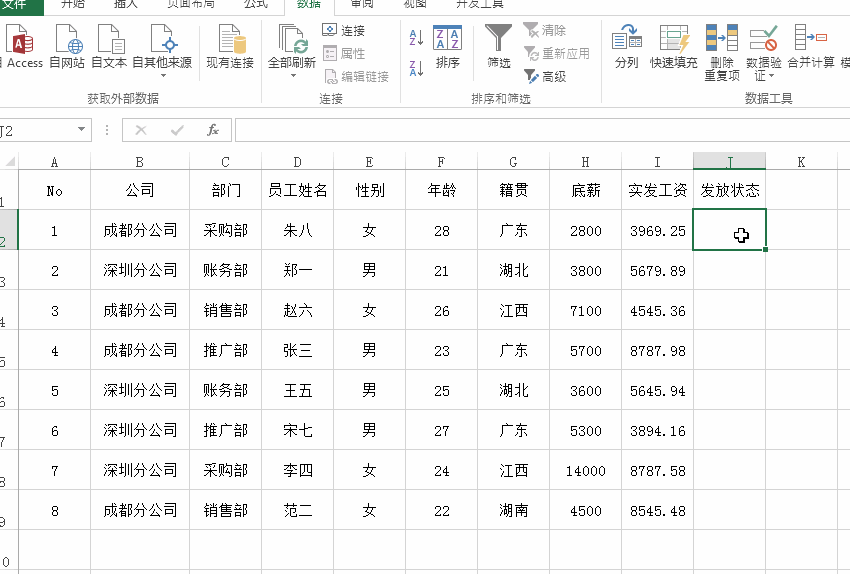Viewport: 850px width, 574px height.
Task: Select the cell containing 王五
Action: pos(298,390)
